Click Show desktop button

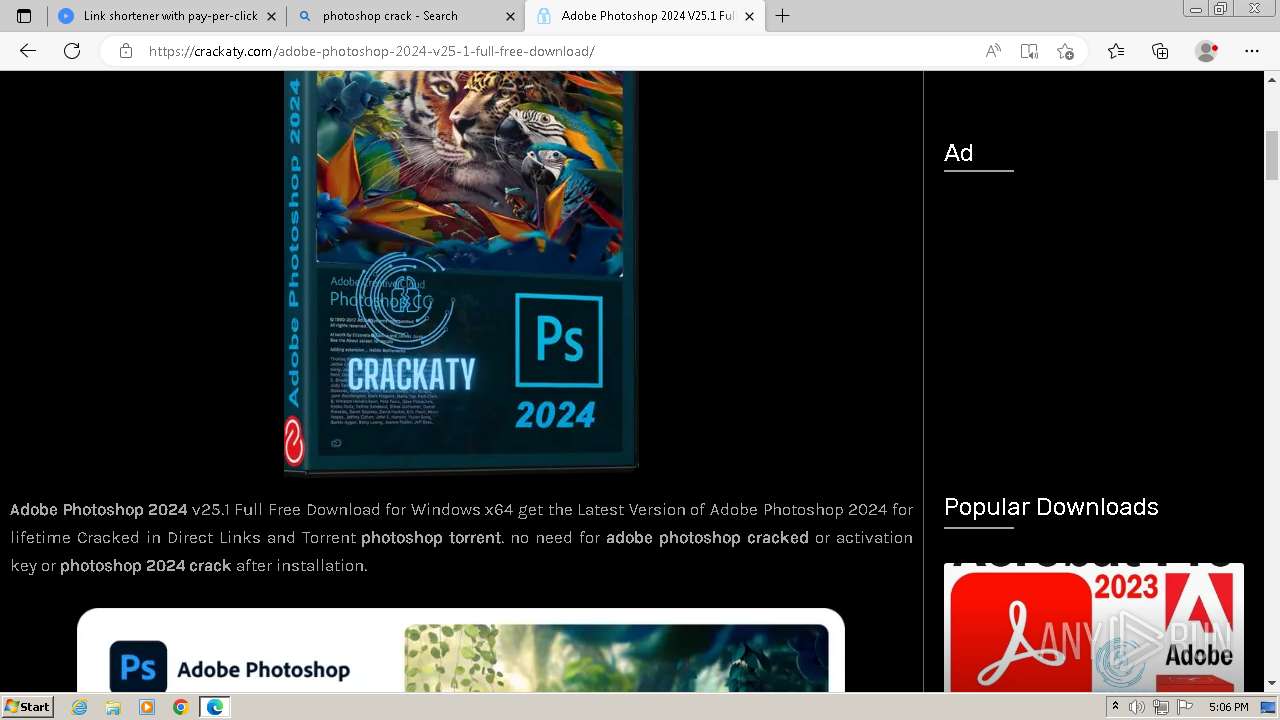pyautogui.click(x=1269, y=707)
